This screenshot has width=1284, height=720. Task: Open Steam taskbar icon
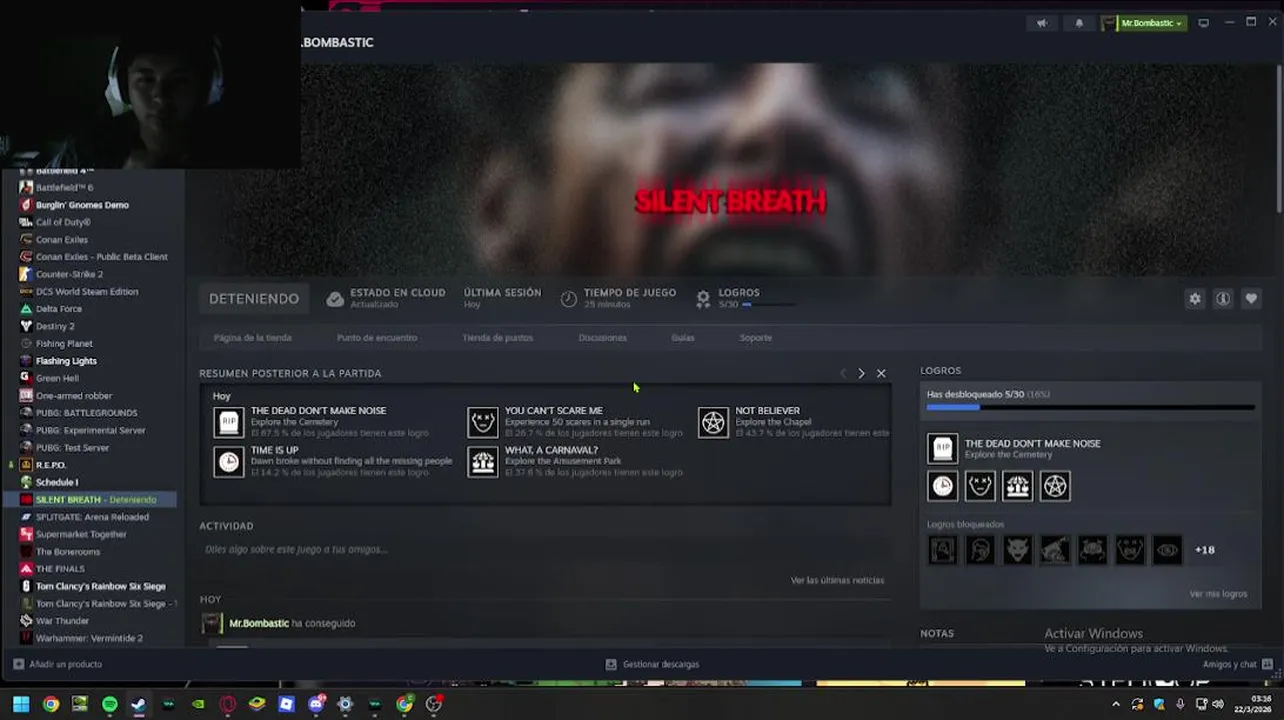139,704
